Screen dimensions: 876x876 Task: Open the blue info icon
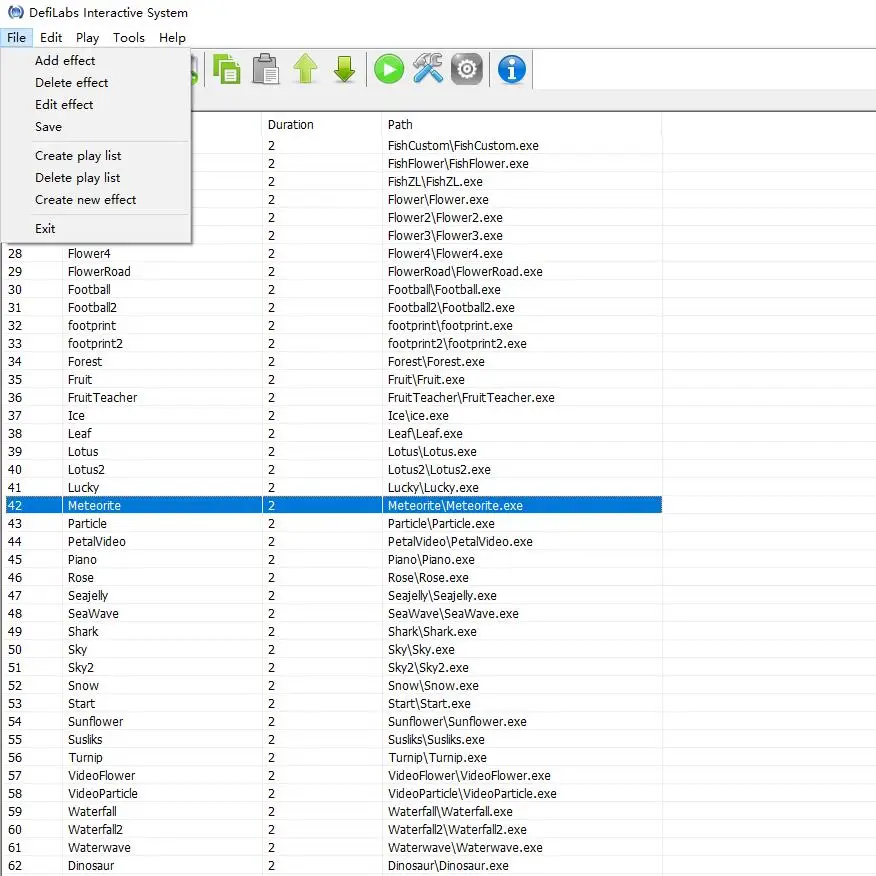coord(511,69)
